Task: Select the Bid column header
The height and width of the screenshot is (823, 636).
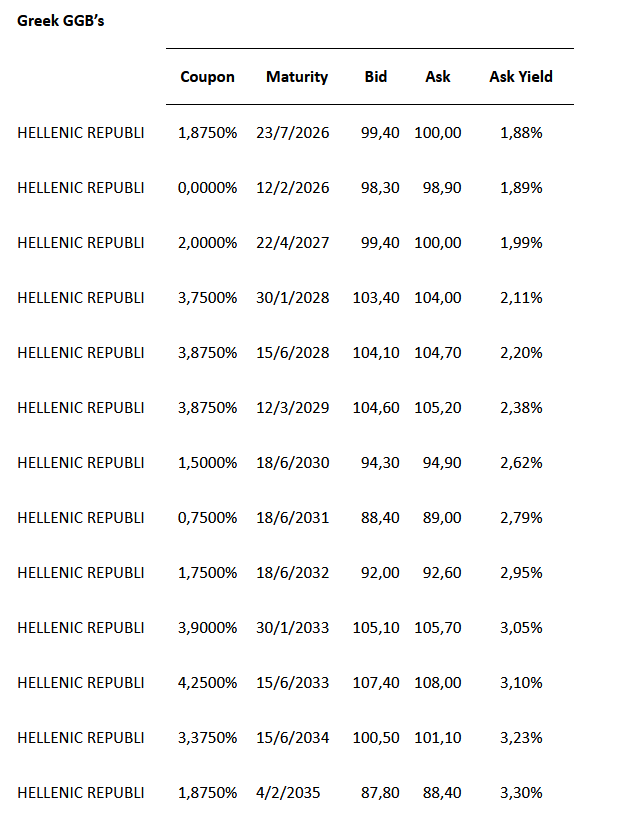Action: pyautogui.click(x=376, y=77)
